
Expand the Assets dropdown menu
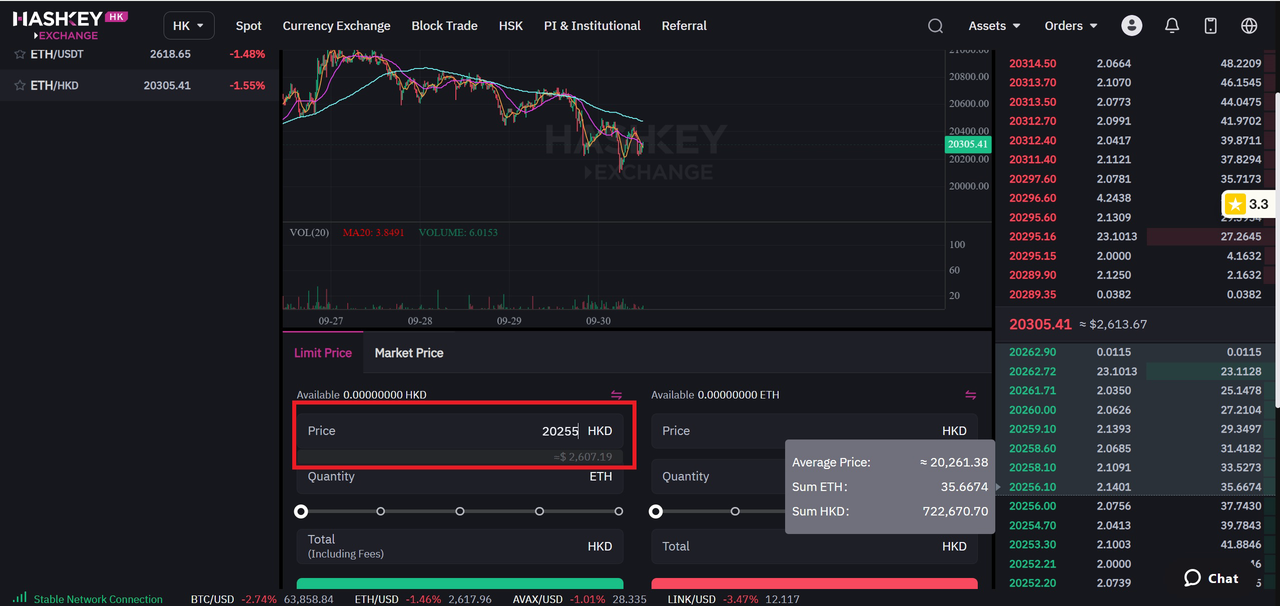(994, 26)
